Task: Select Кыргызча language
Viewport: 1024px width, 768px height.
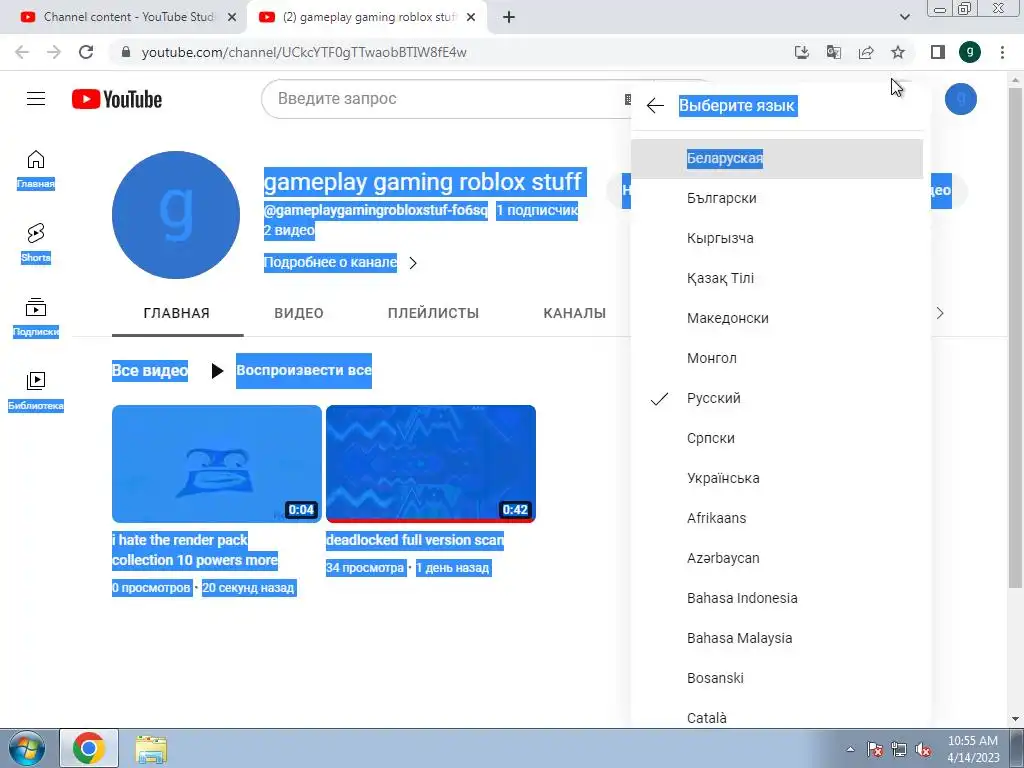Action: (776, 238)
